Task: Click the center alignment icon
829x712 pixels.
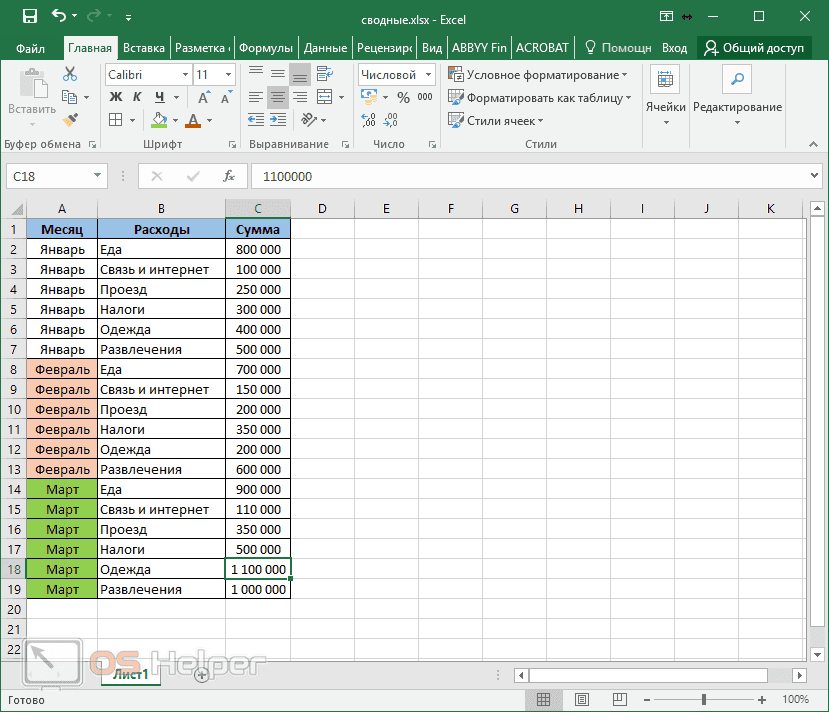Action: [280, 97]
